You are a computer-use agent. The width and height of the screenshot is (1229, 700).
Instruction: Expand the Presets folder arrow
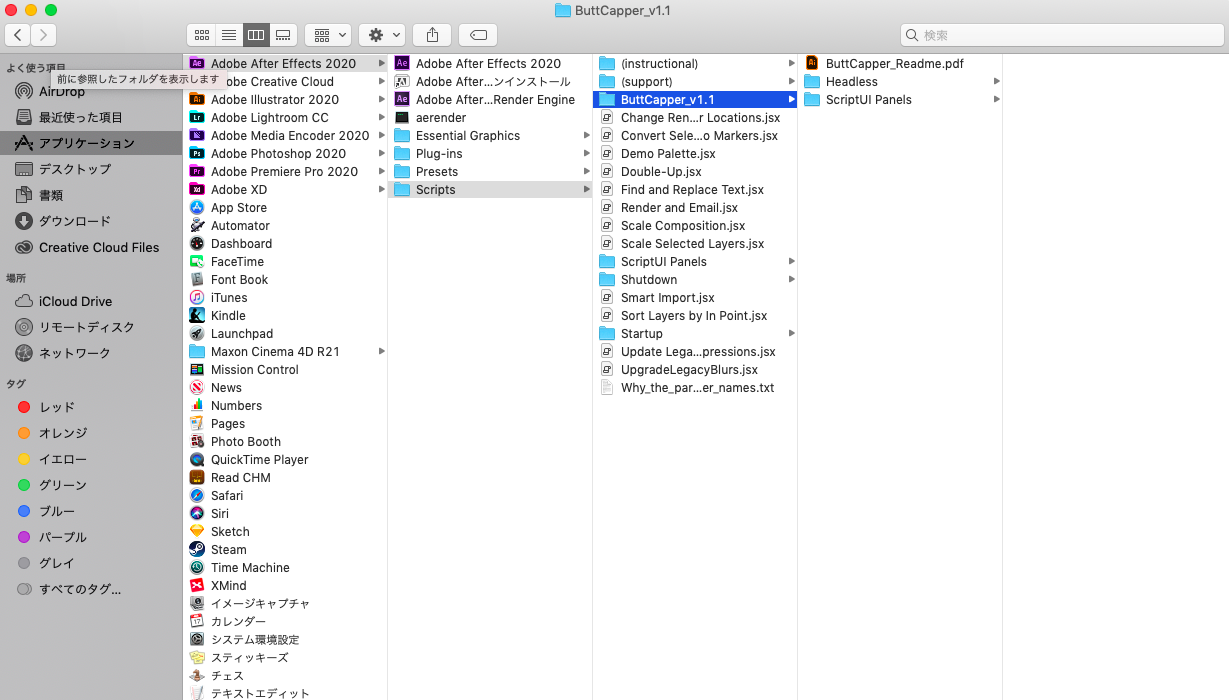[x=587, y=172]
